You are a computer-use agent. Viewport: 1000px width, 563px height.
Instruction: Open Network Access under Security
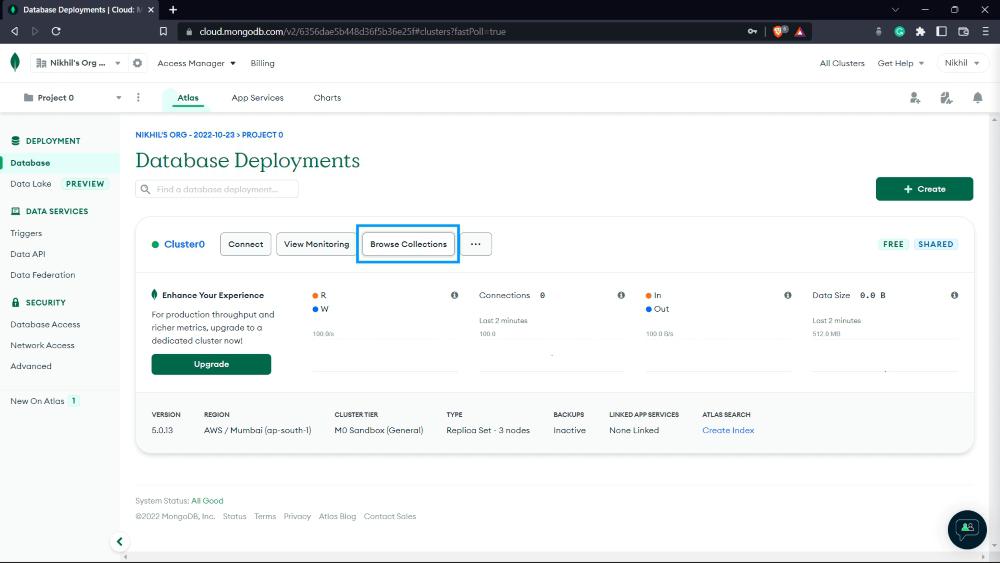pos(42,345)
